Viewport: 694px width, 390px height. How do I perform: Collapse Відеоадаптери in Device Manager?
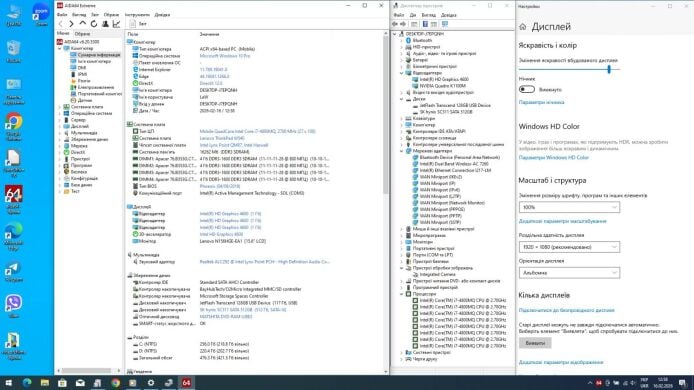pos(402,73)
